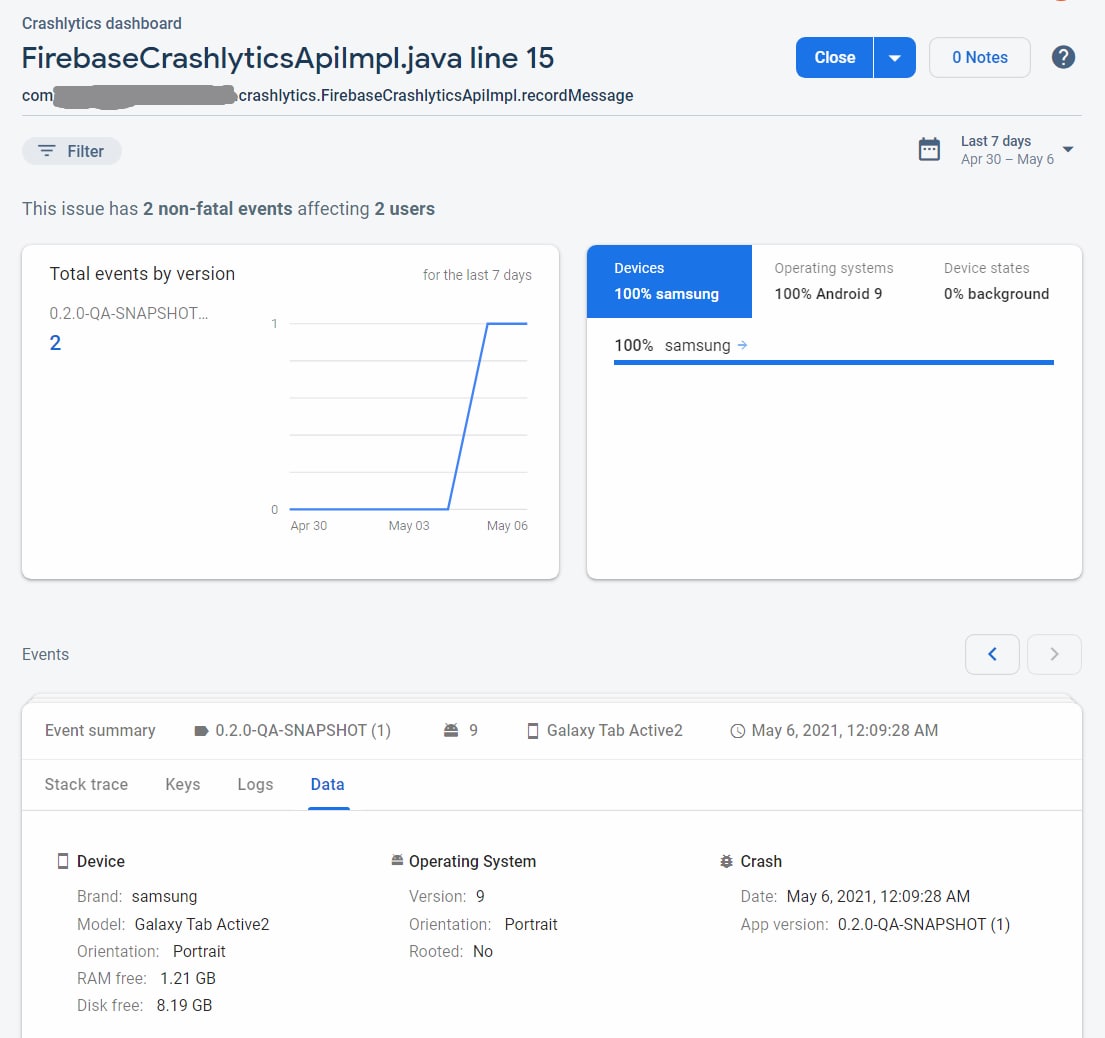This screenshot has height=1038, width=1105.
Task: Click the version event count 2
Action: click(55, 343)
